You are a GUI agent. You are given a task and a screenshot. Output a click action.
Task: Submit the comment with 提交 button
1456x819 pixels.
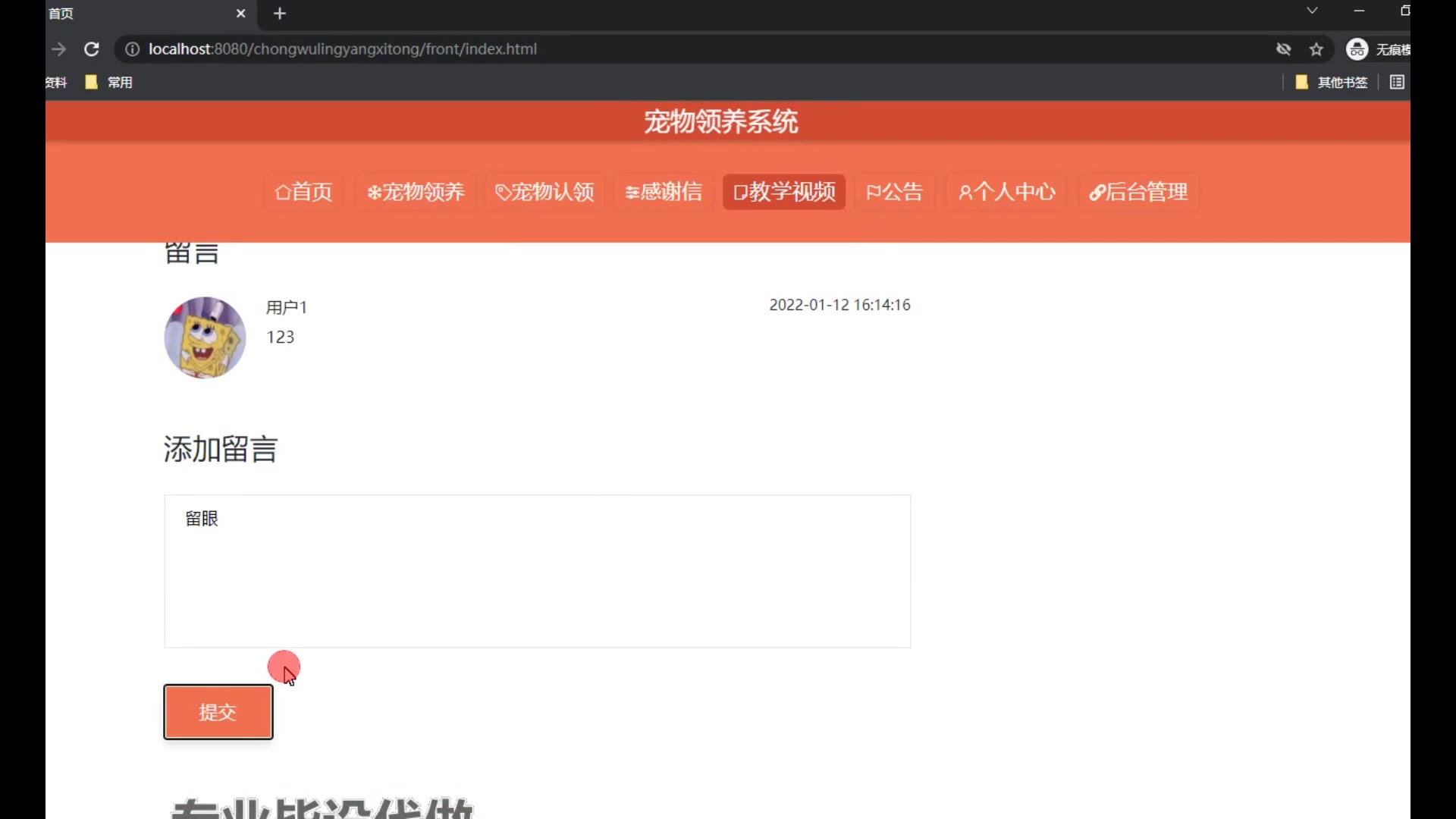[218, 712]
